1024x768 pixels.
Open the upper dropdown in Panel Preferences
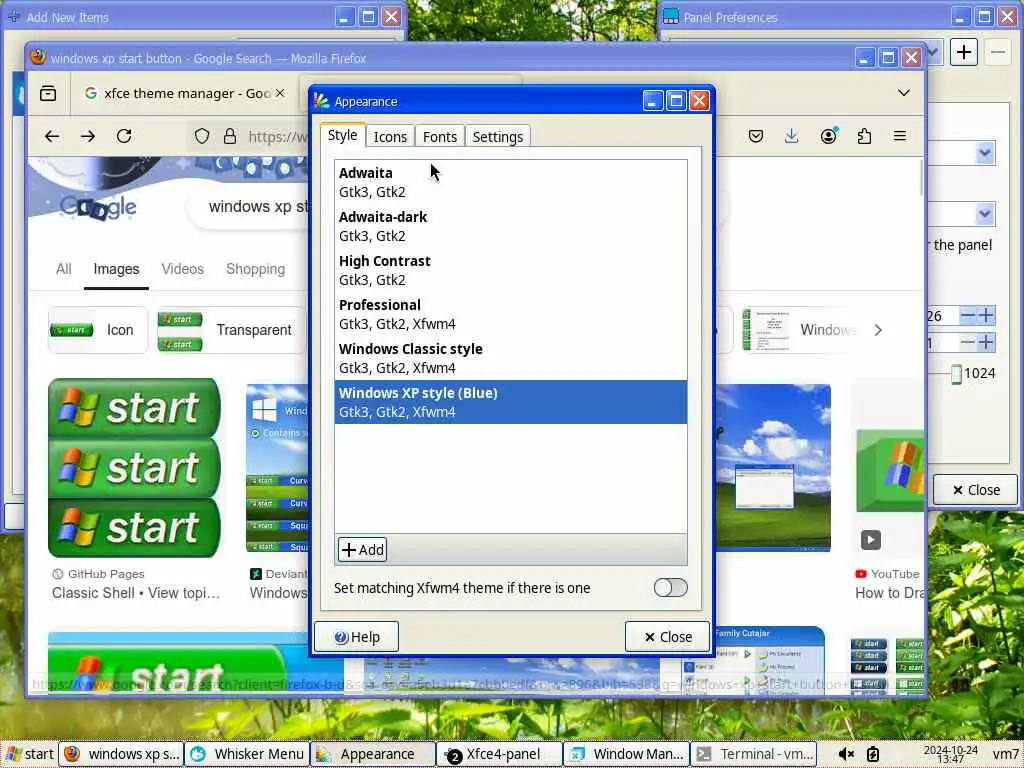click(x=985, y=153)
